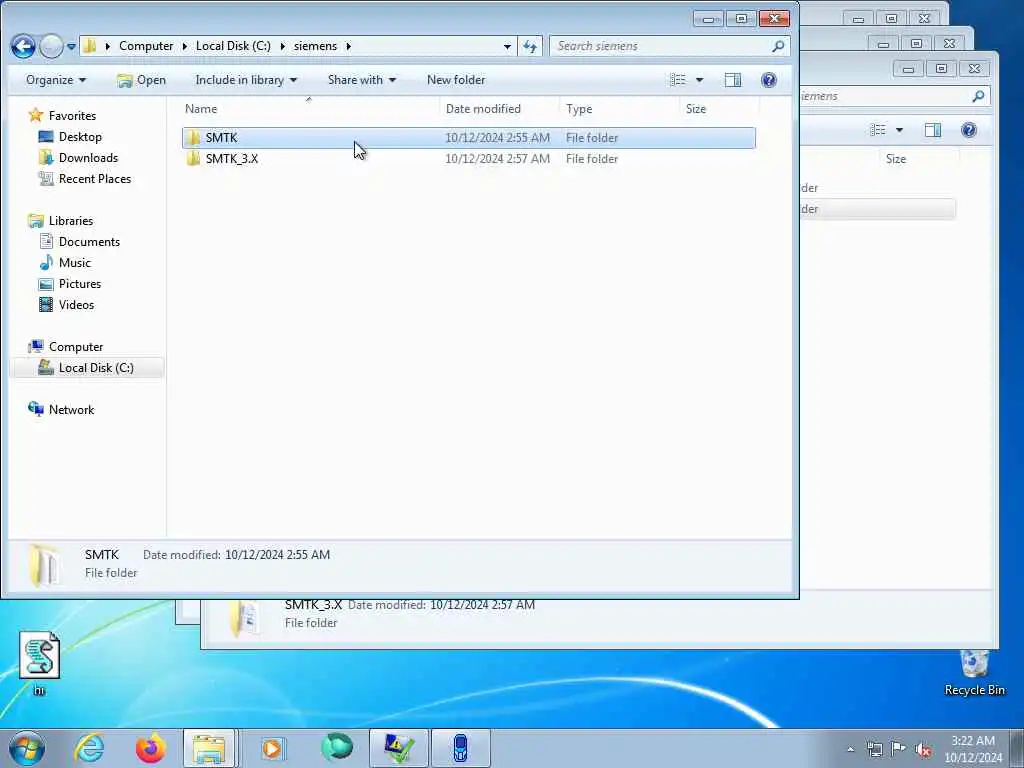The image size is (1024, 768).
Task: Show hidden tray icons arrow
Action: (x=850, y=750)
